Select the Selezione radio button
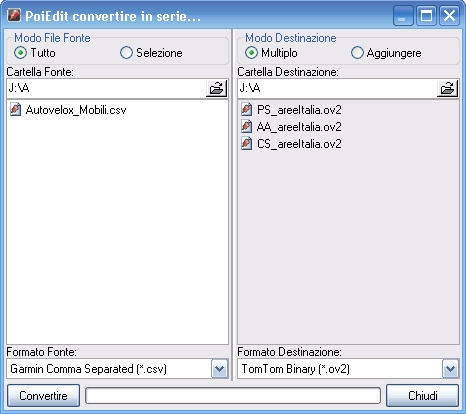 click(126, 53)
